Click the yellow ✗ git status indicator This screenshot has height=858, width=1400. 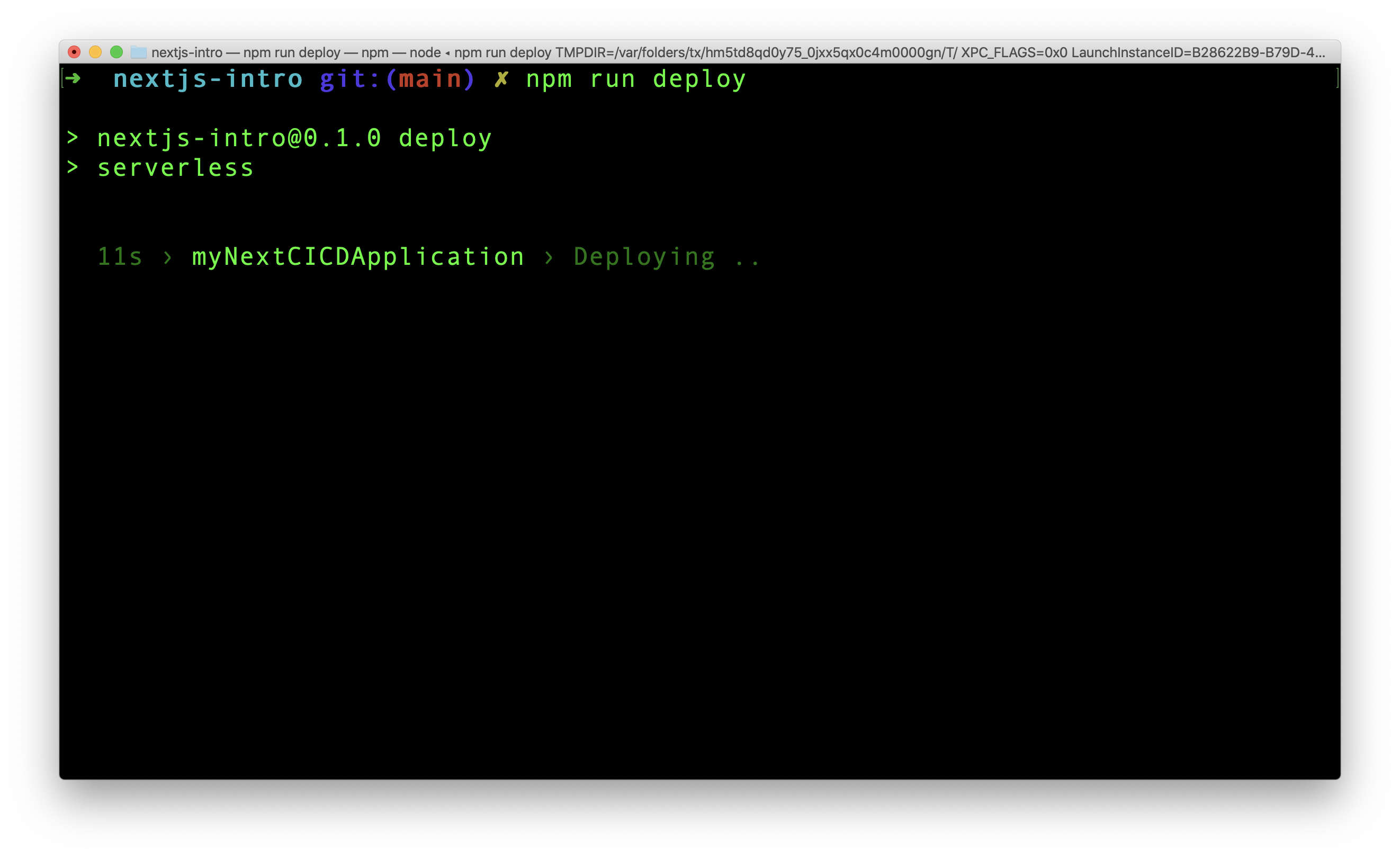(502, 78)
